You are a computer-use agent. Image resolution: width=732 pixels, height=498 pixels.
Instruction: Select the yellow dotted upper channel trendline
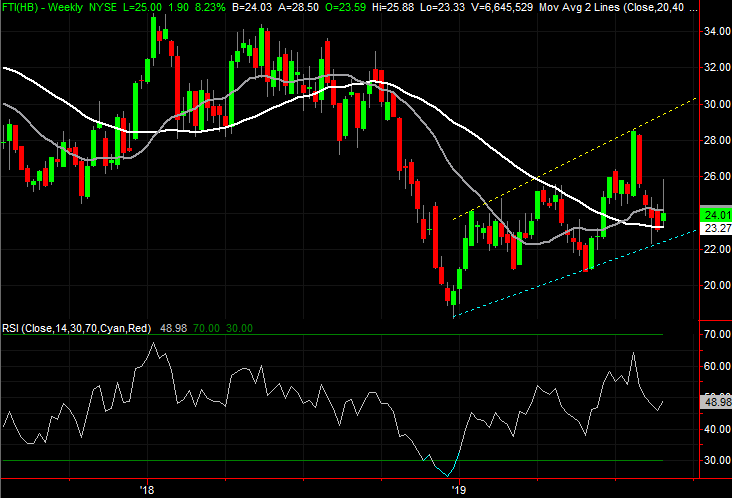click(574, 159)
